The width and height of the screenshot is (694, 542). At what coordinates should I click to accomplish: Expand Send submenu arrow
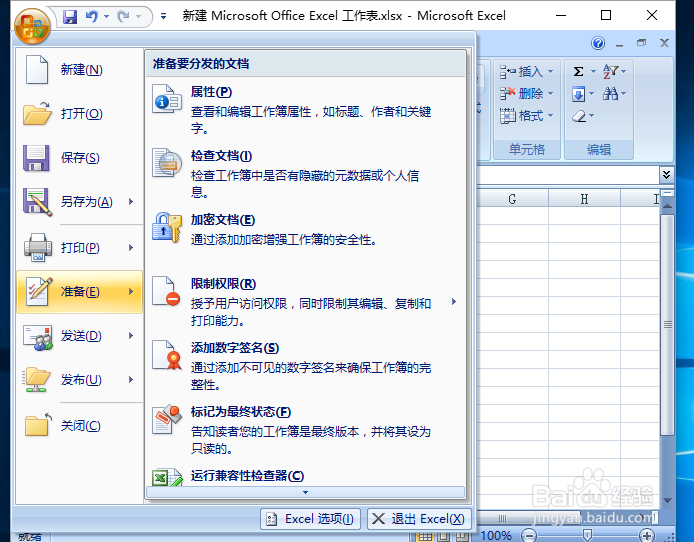pyautogui.click(x=131, y=336)
